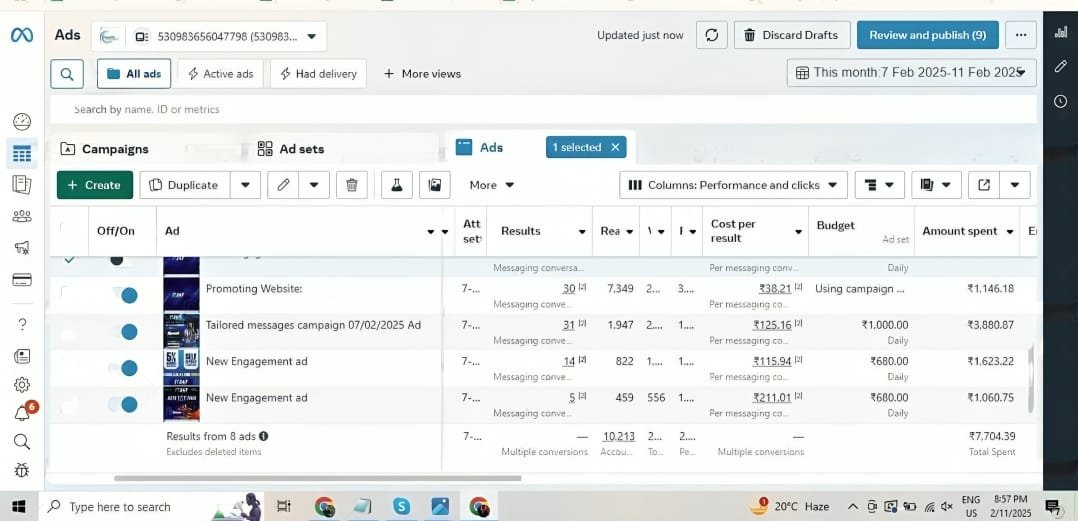This screenshot has width=1078, height=521.
Task: Click the export share icon in toolbar
Action: click(984, 185)
